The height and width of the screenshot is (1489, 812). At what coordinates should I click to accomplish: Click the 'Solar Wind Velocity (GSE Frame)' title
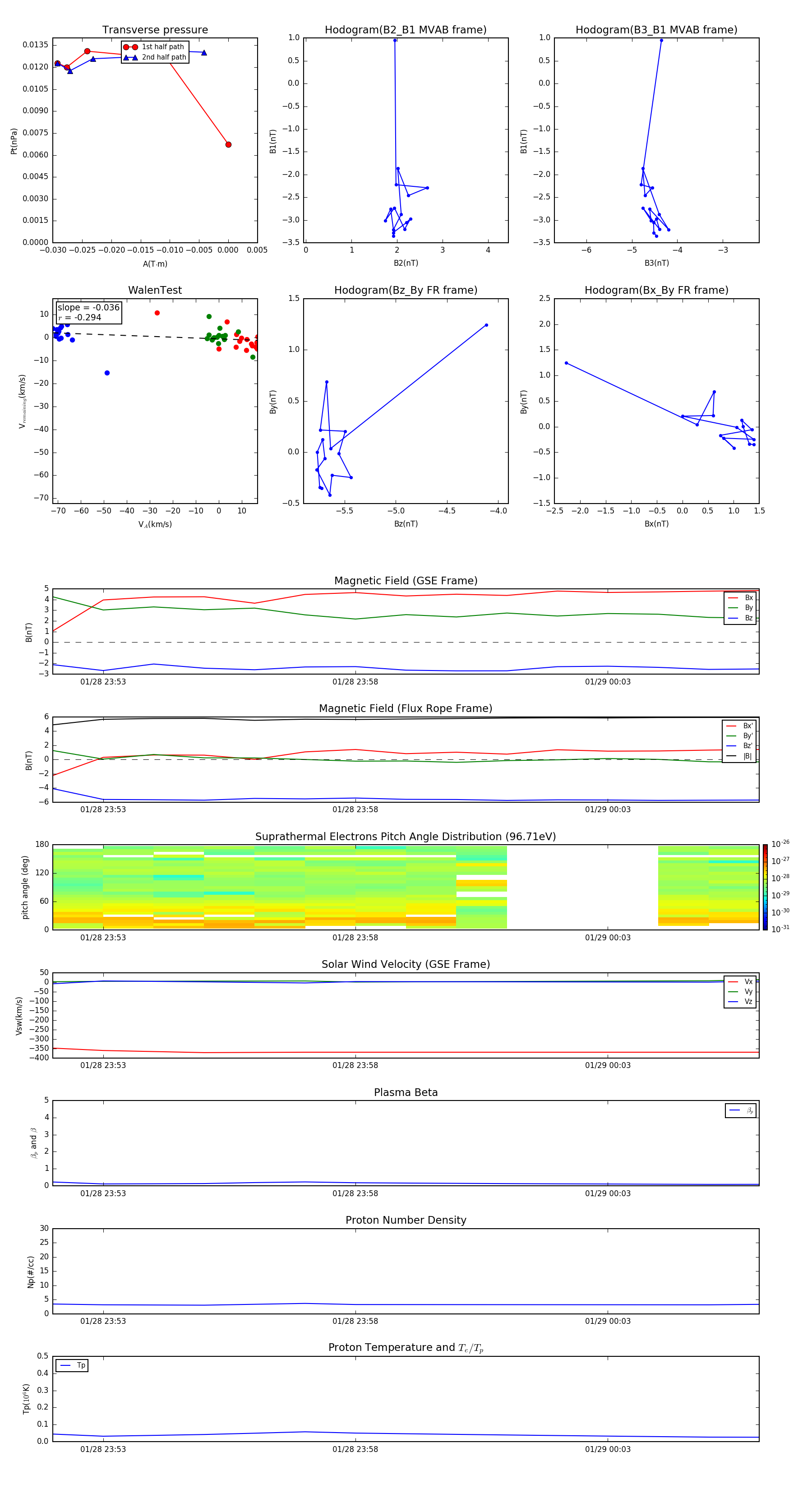point(406,965)
